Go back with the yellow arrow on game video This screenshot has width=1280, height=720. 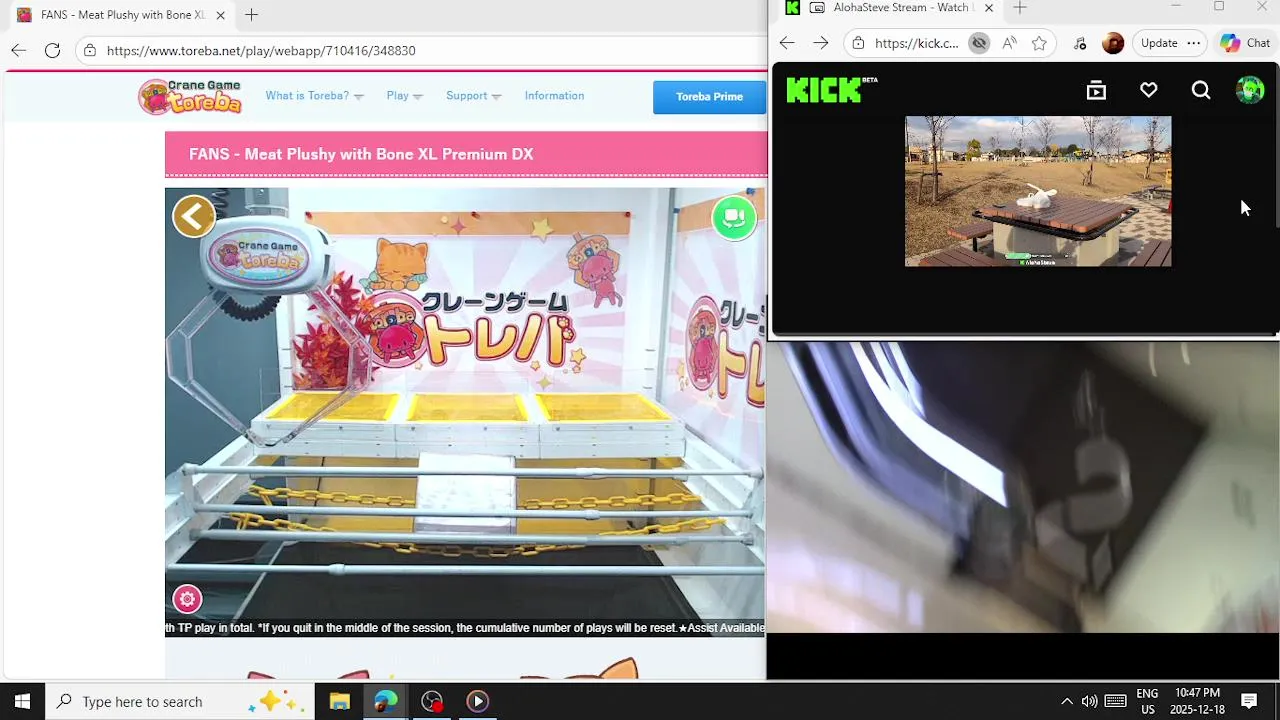194,216
